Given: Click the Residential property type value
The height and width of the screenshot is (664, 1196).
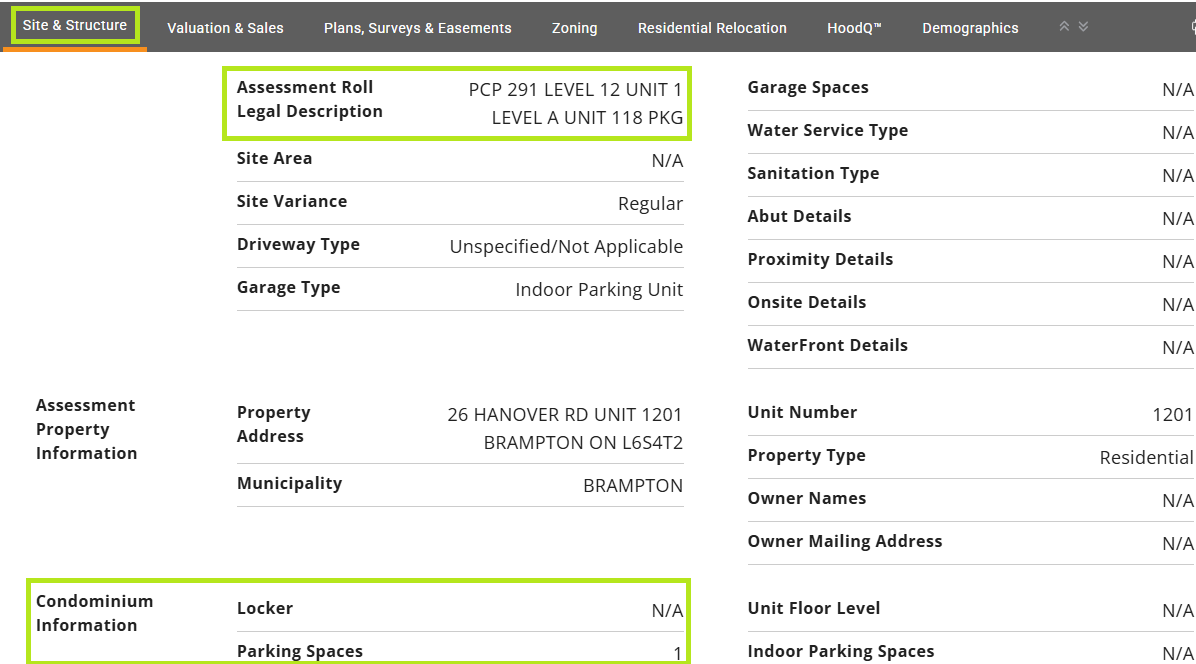Looking at the screenshot, I should pos(1146,458).
